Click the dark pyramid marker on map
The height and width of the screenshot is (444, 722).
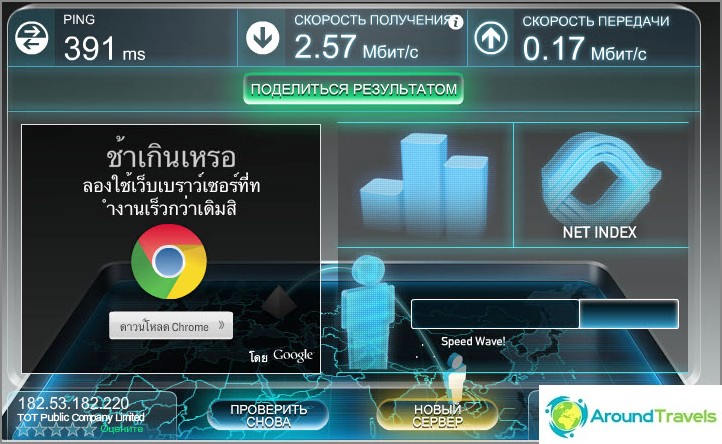279,302
